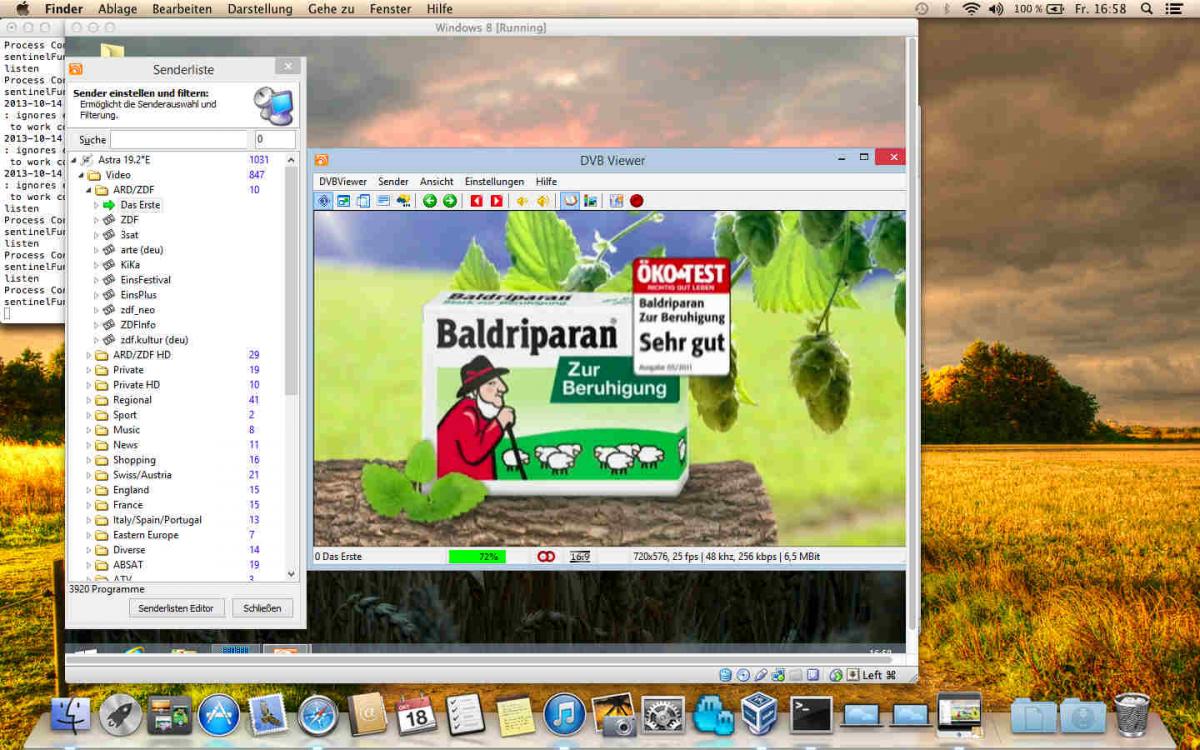
Task: Click the red left arrow toolbar icon
Action: 477,201
